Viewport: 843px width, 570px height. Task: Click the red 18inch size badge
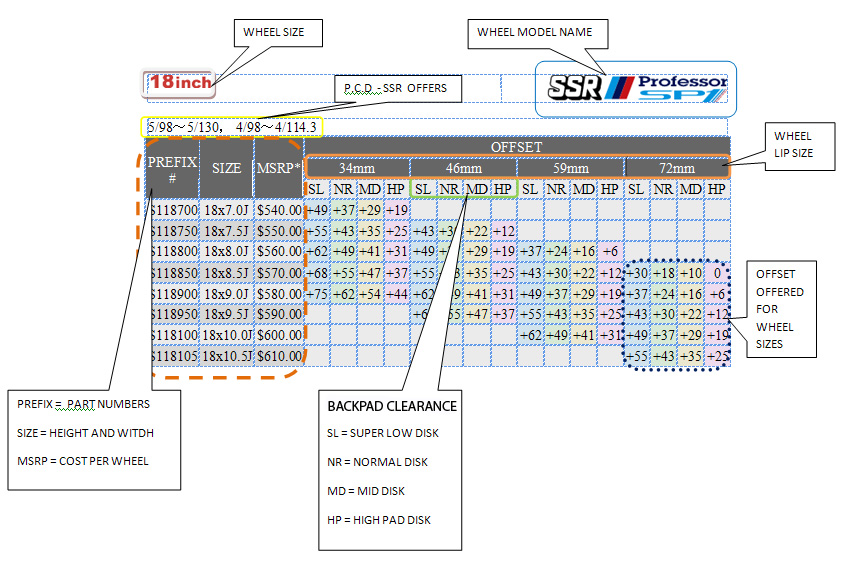[181, 83]
